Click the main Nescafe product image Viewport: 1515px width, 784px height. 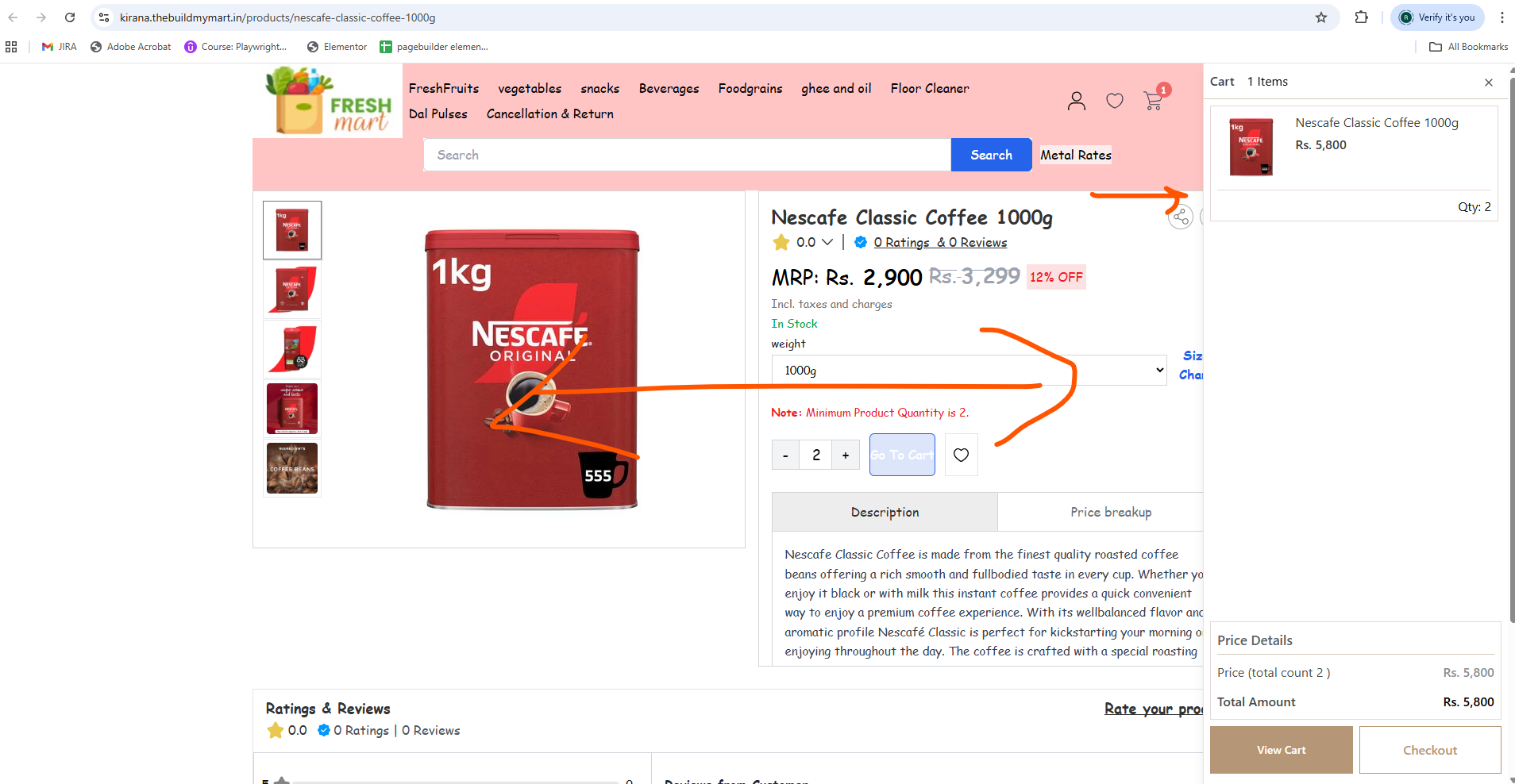(x=532, y=369)
